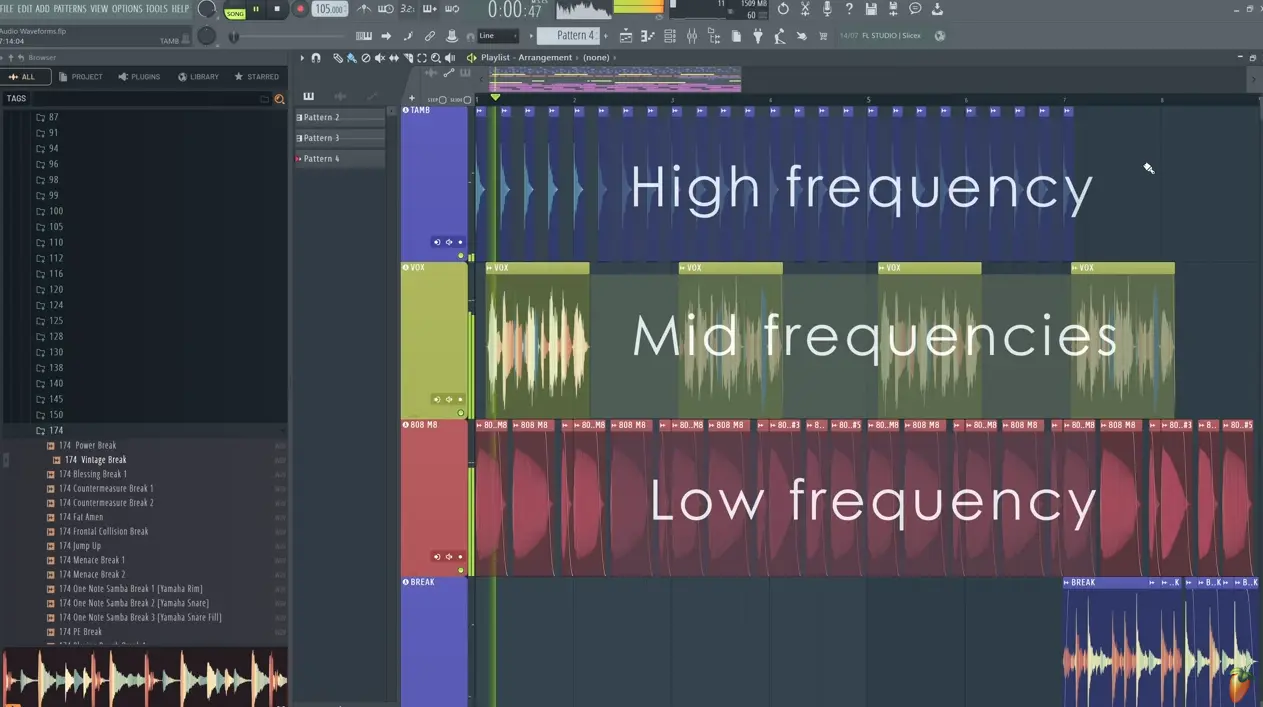Switch to the LIBRARY browser tab
Viewport: 1263px width, 707px height.
(x=198, y=77)
